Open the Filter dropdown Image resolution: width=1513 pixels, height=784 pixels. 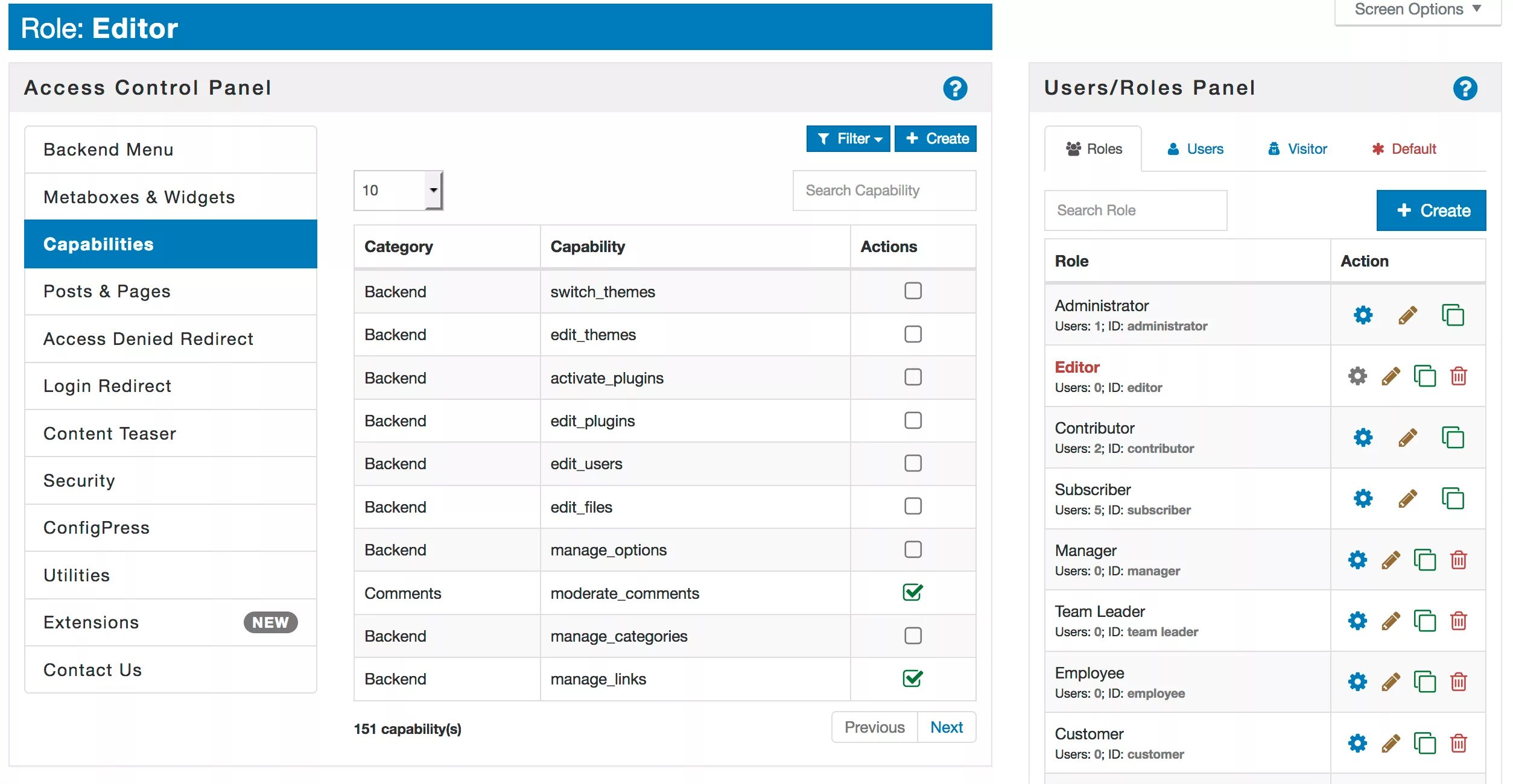pyautogui.click(x=848, y=139)
